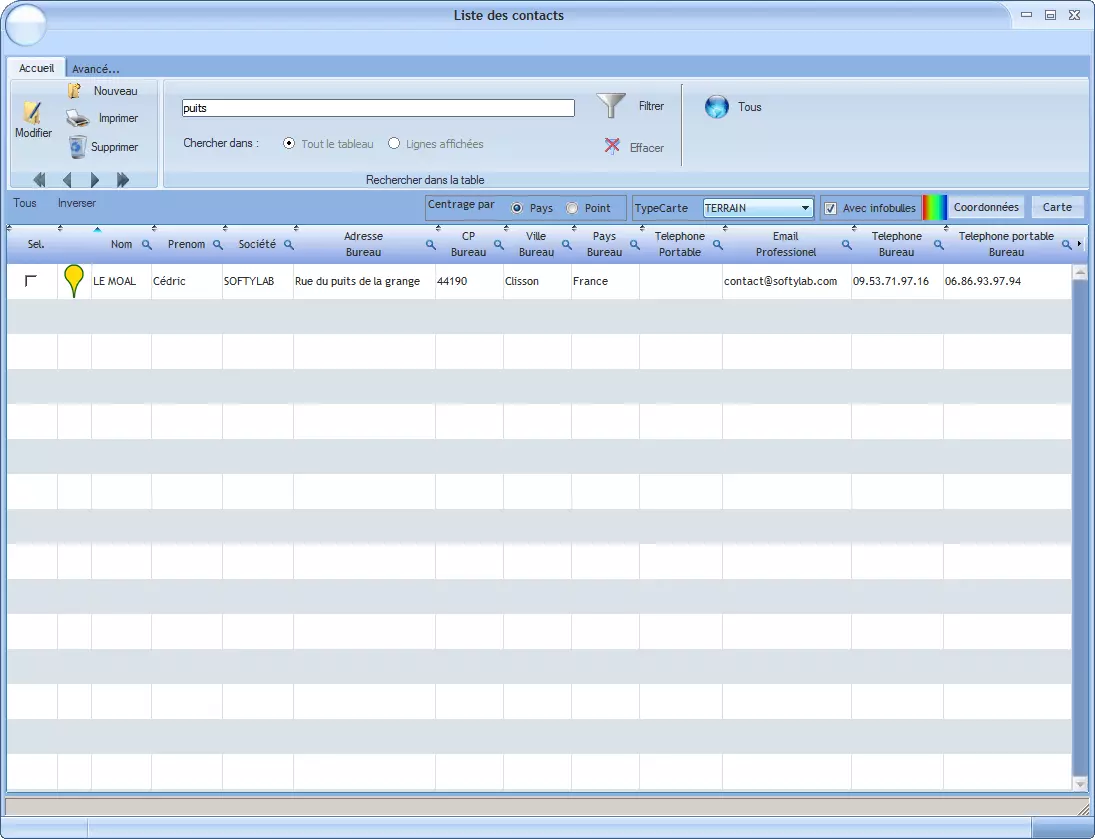Click scrollbar up arrow of table
This screenshot has width=1095, height=839.
1080,272
